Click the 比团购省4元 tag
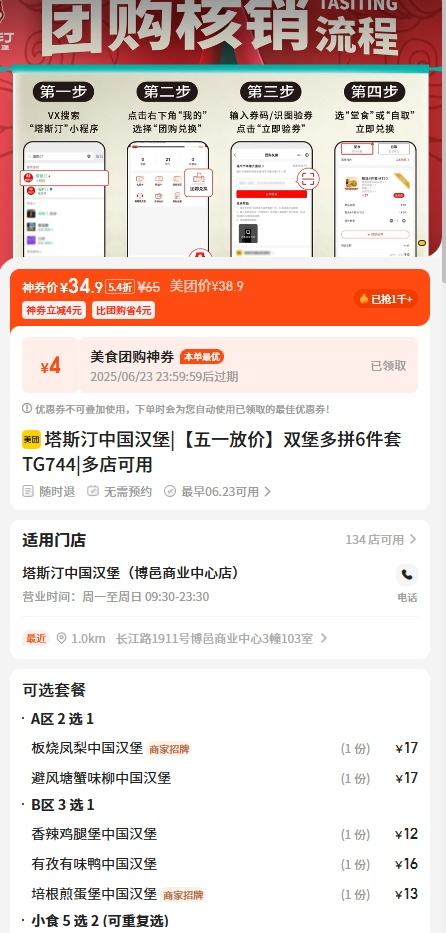This screenshot has height=933, width=446. 124,310
